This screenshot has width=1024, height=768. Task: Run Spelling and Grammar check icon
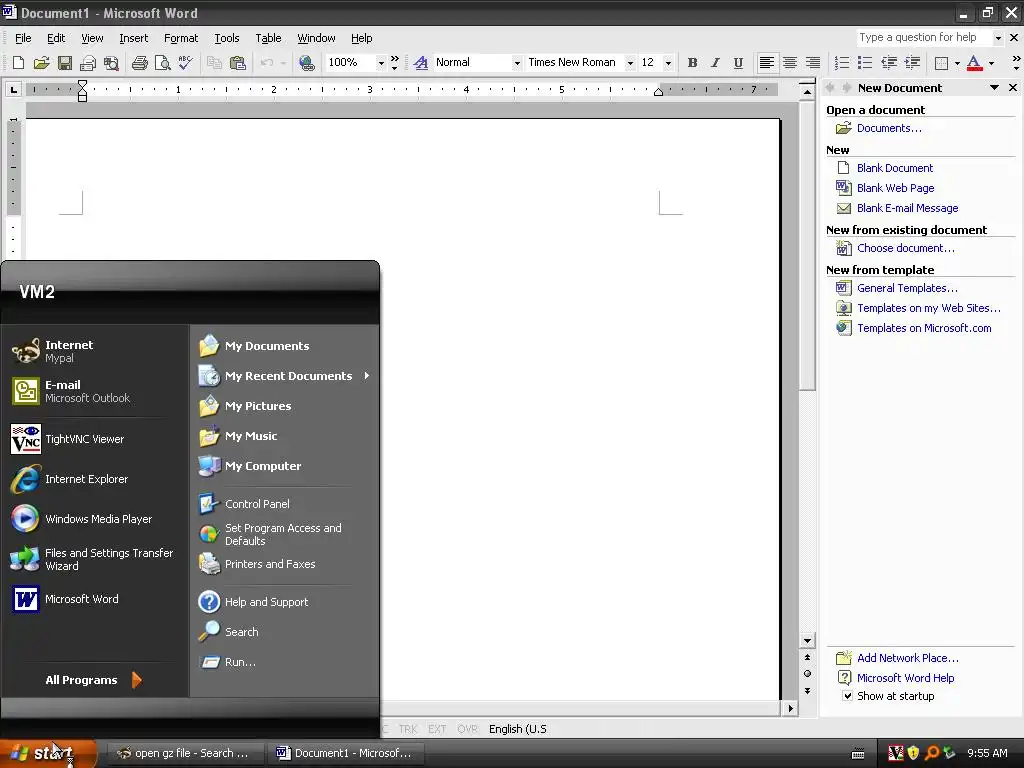pyautogui.click(x=186, y=63)
